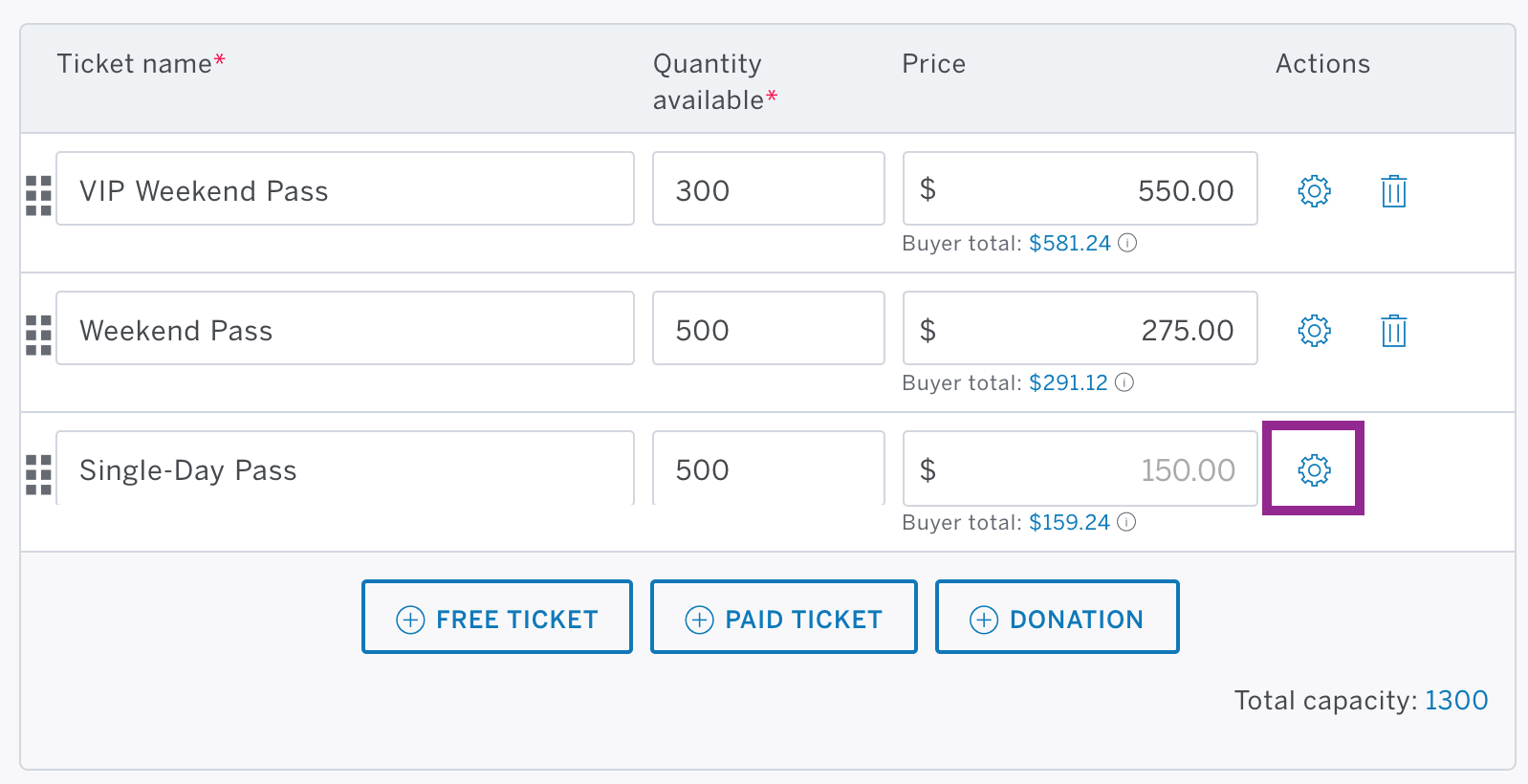Viewport: 1528px width, 784px height.
Task: Delete the VIP Weekend Pass ticket
Action: pos(1394,191)
